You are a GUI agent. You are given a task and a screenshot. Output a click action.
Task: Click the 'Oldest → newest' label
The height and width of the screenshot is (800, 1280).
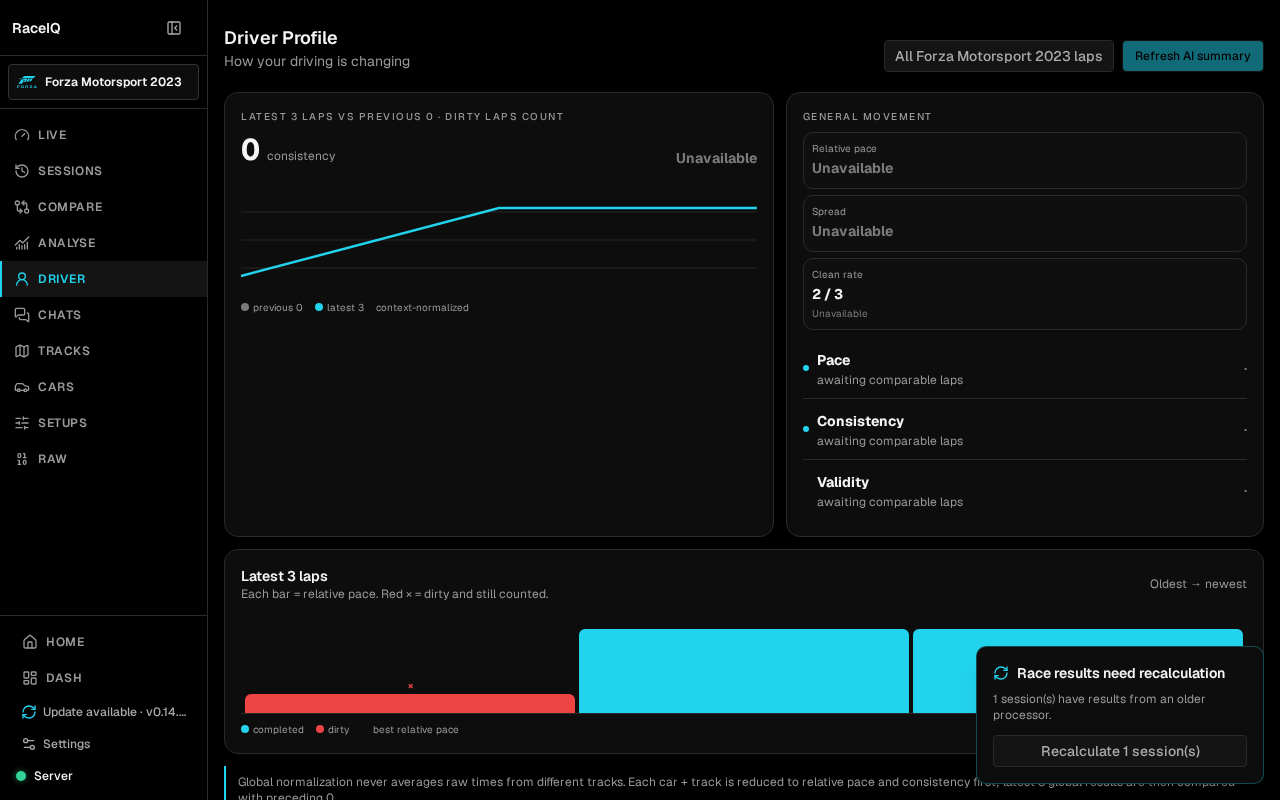point(1198,584)
